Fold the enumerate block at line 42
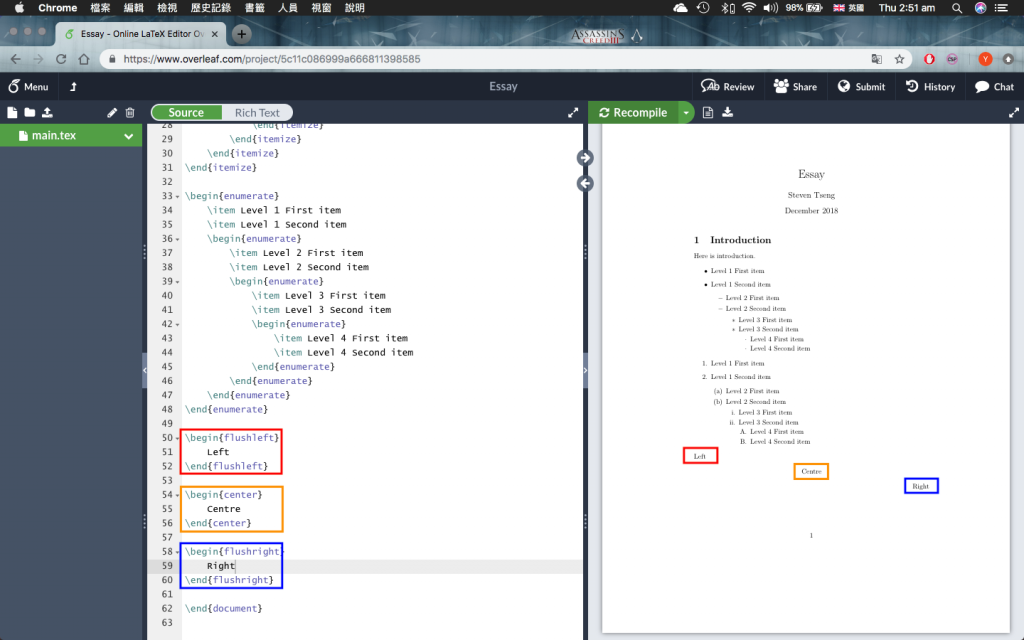The width and height of the screenshot is (1024, 640). click(178, 325)
